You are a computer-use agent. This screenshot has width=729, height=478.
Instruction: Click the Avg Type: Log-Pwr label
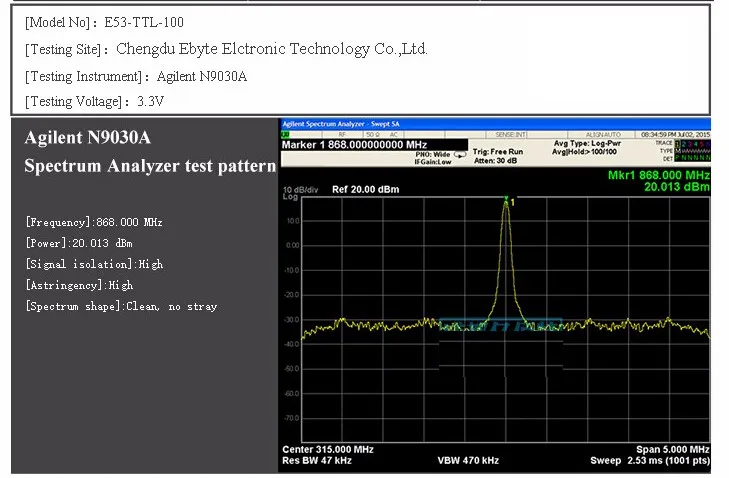point(587,143)
